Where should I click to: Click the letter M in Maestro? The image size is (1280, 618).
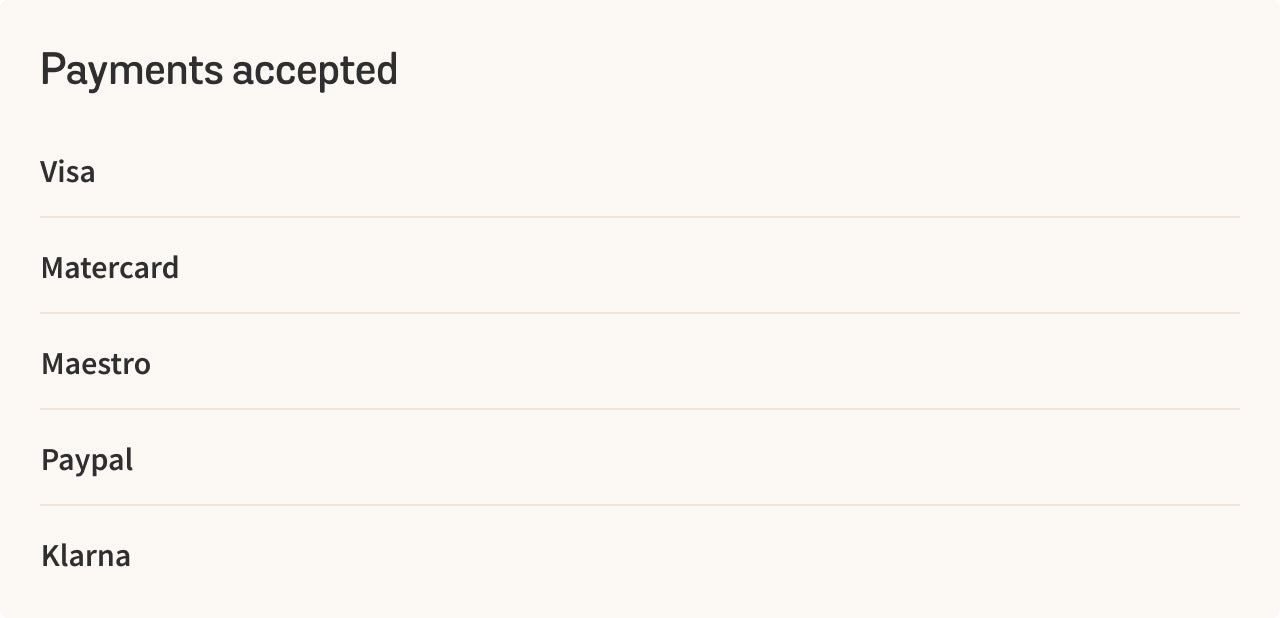tap(53, 364)
